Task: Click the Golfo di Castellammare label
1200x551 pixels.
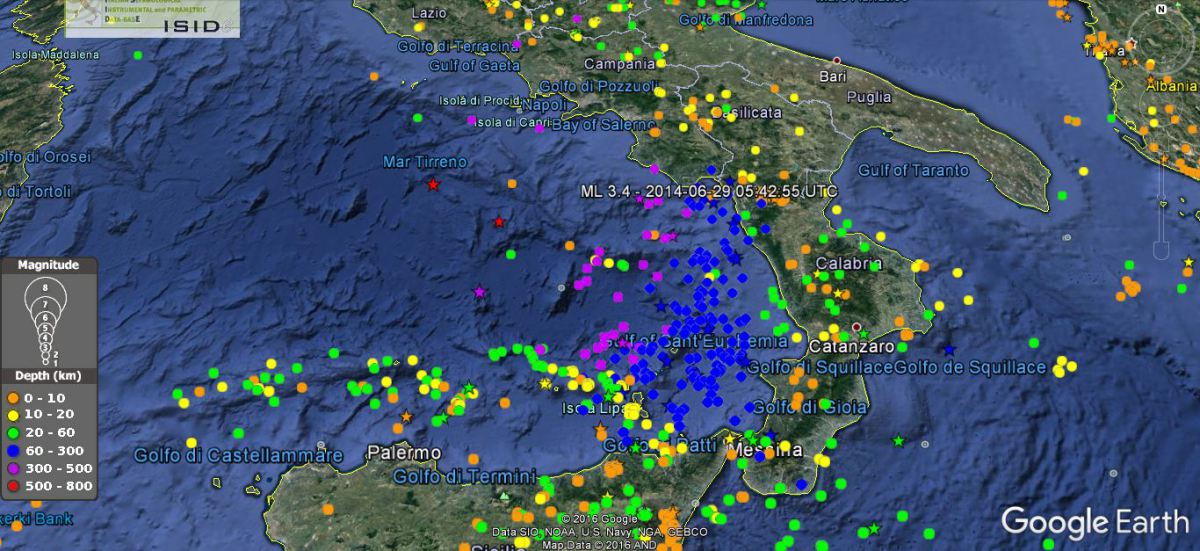Action: point(238,456)
